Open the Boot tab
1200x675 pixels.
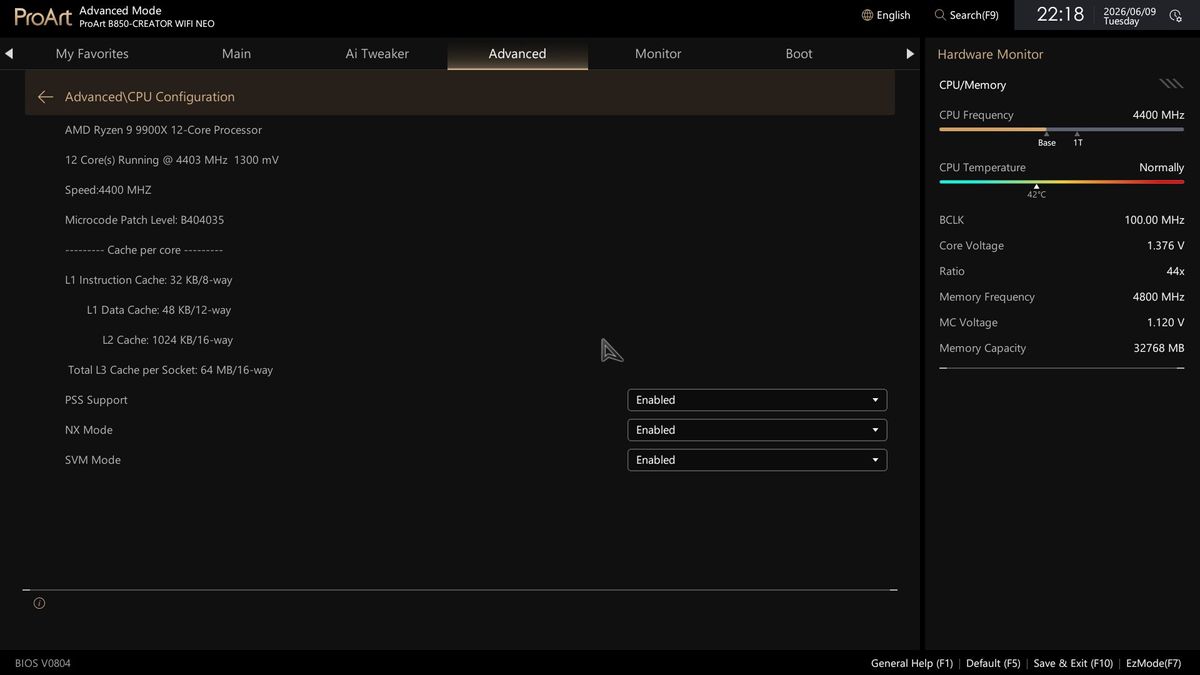pos(799,54)
